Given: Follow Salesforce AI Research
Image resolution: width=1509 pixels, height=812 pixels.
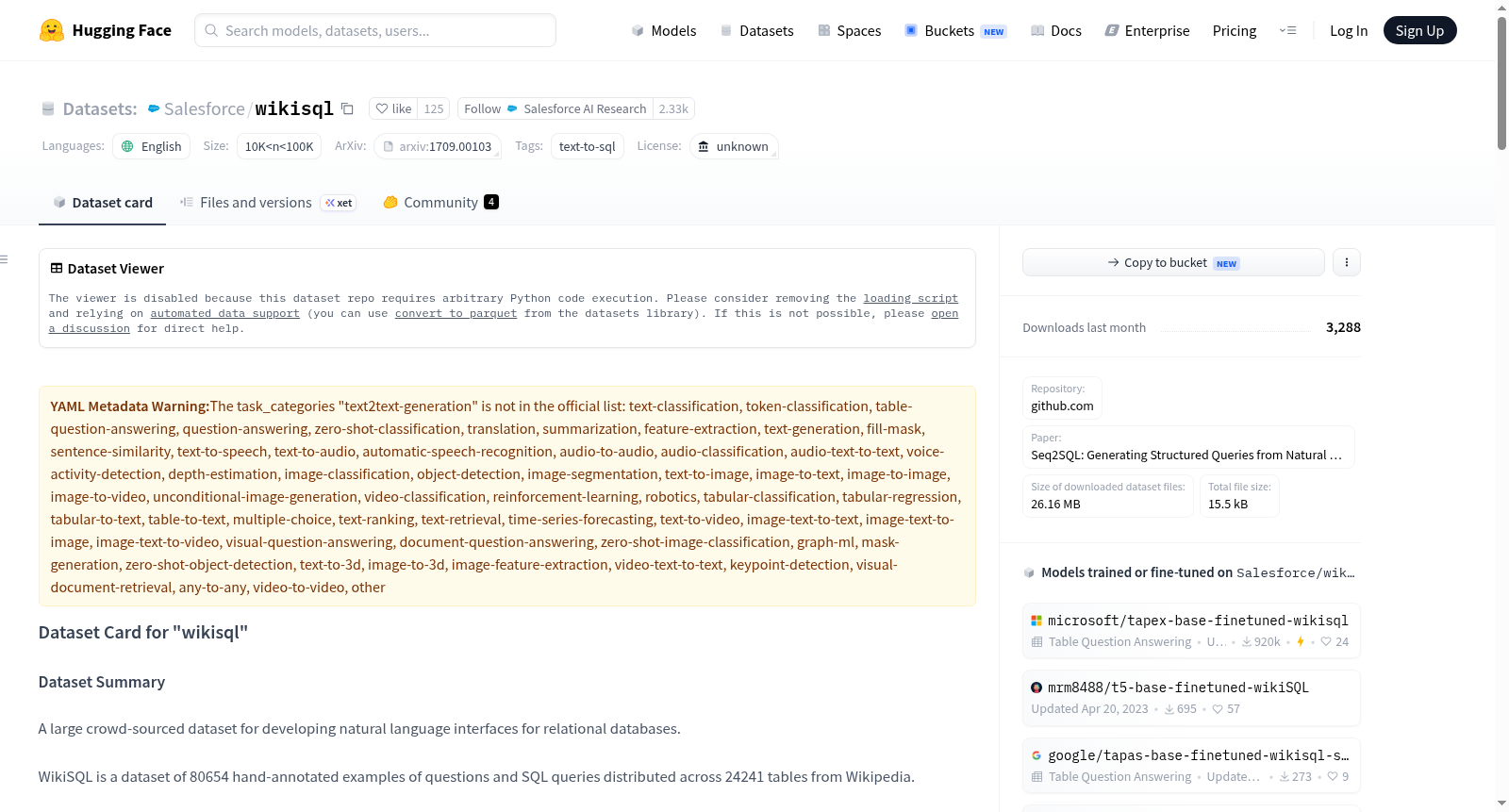Looking at the screenshot, I should (556, 108).
